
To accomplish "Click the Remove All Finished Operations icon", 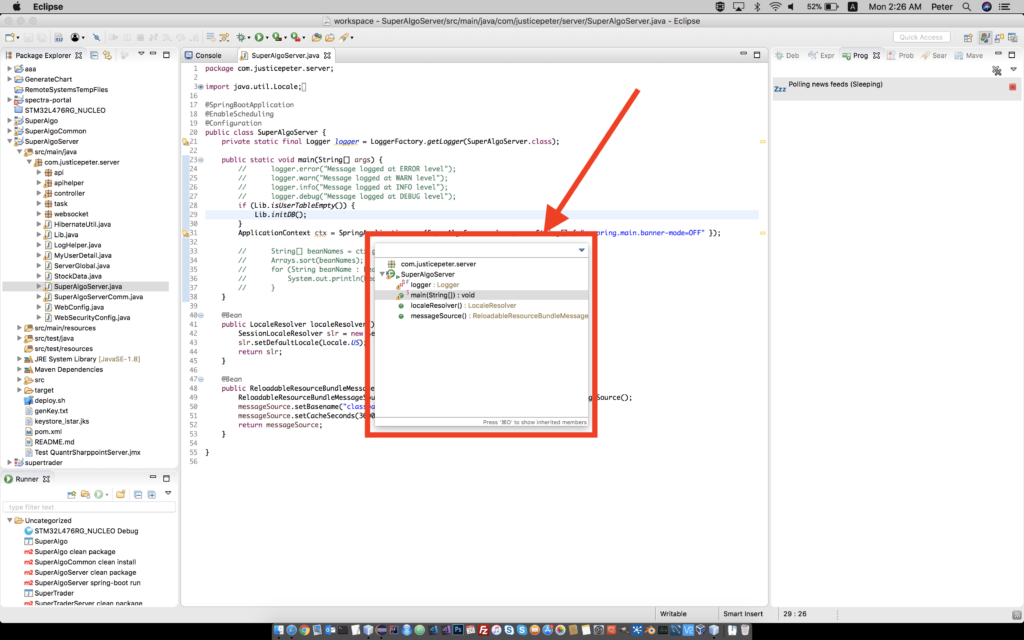I will click(x=997, y=70).
